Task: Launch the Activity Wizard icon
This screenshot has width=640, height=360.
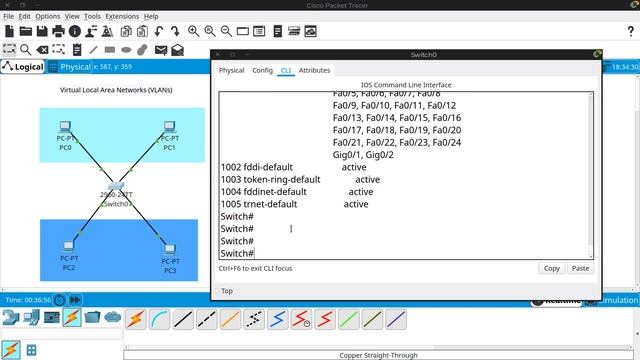Action: 107,31
